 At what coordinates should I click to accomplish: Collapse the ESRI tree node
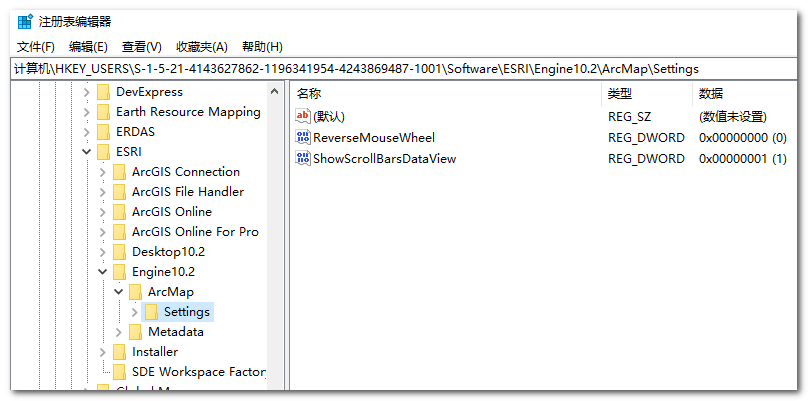[87, 152]
